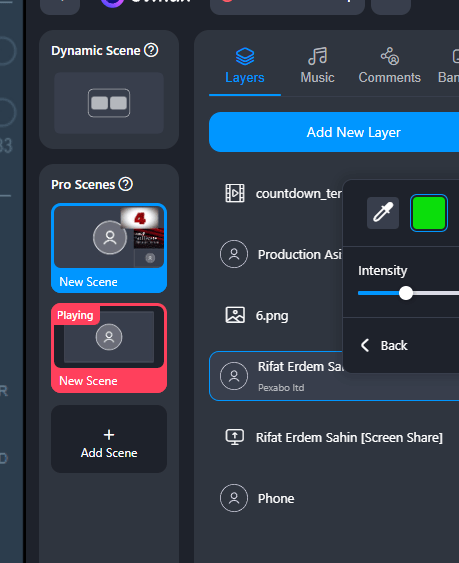Select the Layers tab

245,66
